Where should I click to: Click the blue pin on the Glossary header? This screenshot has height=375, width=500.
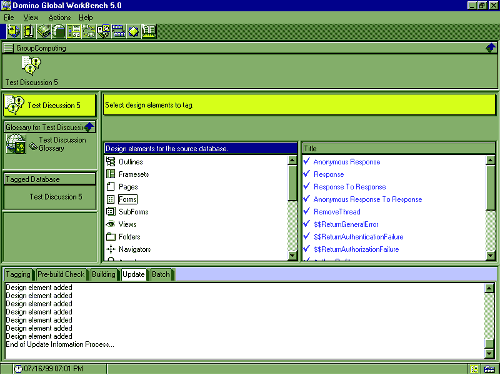point(89,127)
